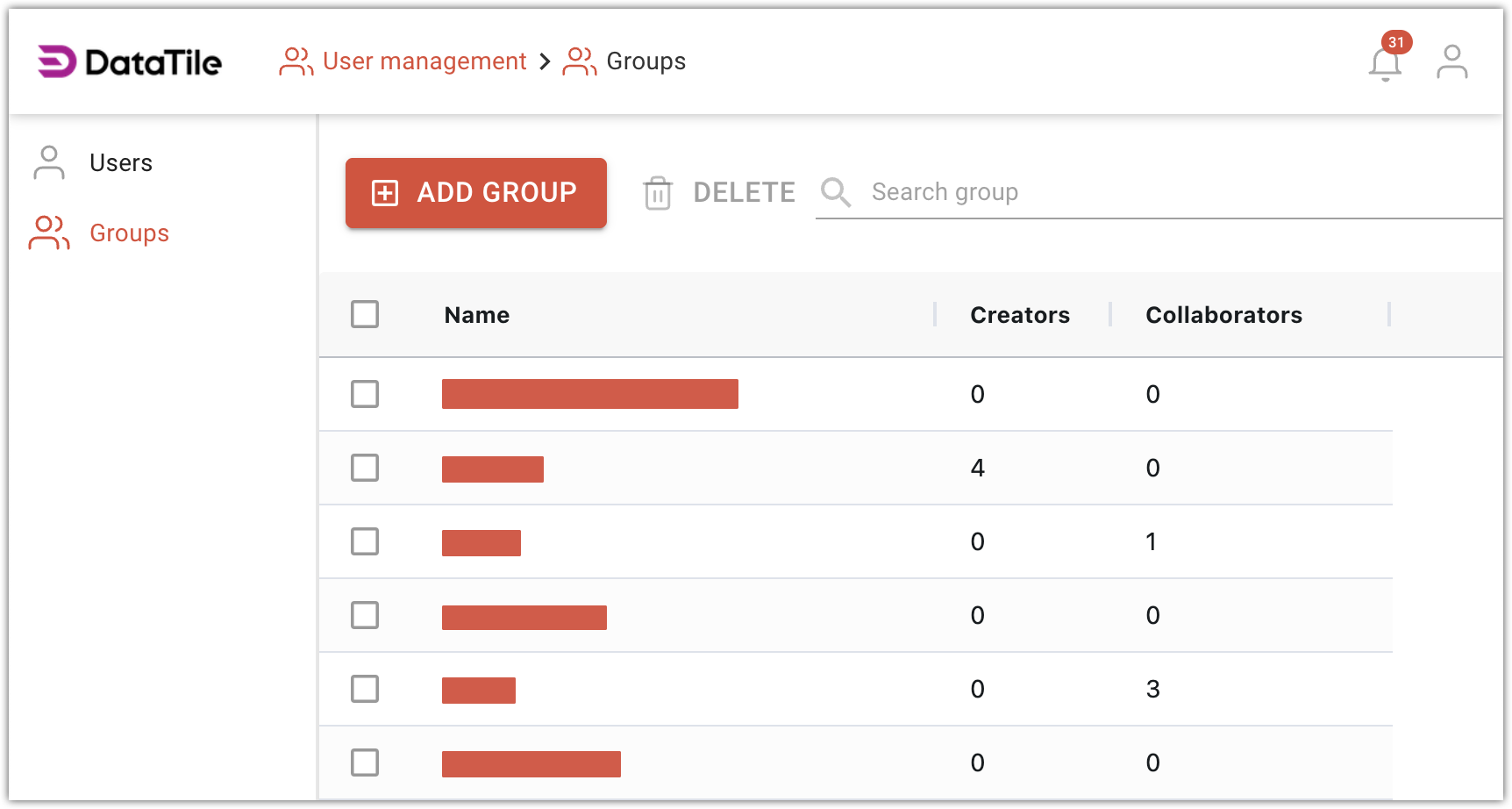This screenshot has height=809, width=1512.
Task: Toggle the select-all checkbox in header
Action: click(x=365, y=314)
